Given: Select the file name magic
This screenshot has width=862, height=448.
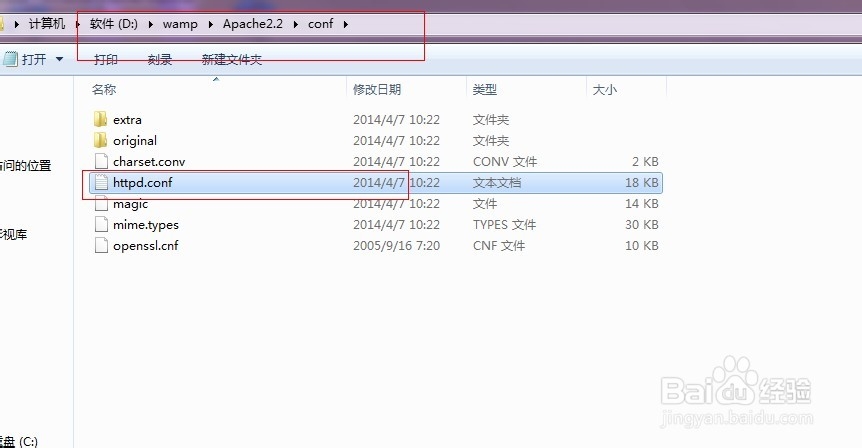Looking at the screenshot, I should (130, 204).
